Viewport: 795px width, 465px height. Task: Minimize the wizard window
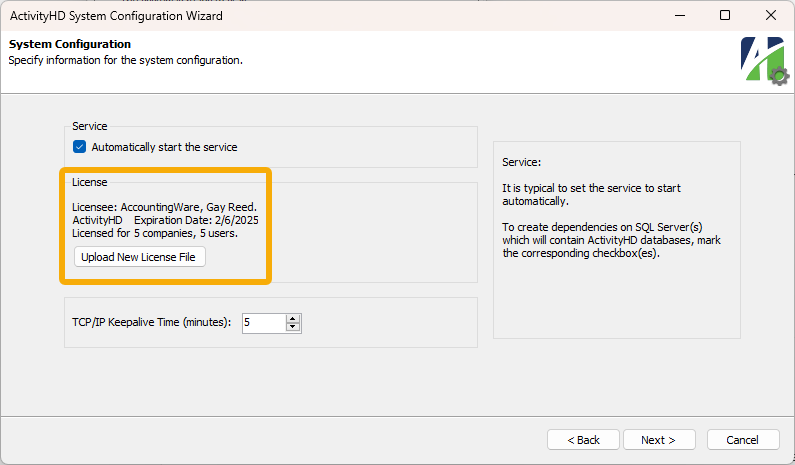680,15
